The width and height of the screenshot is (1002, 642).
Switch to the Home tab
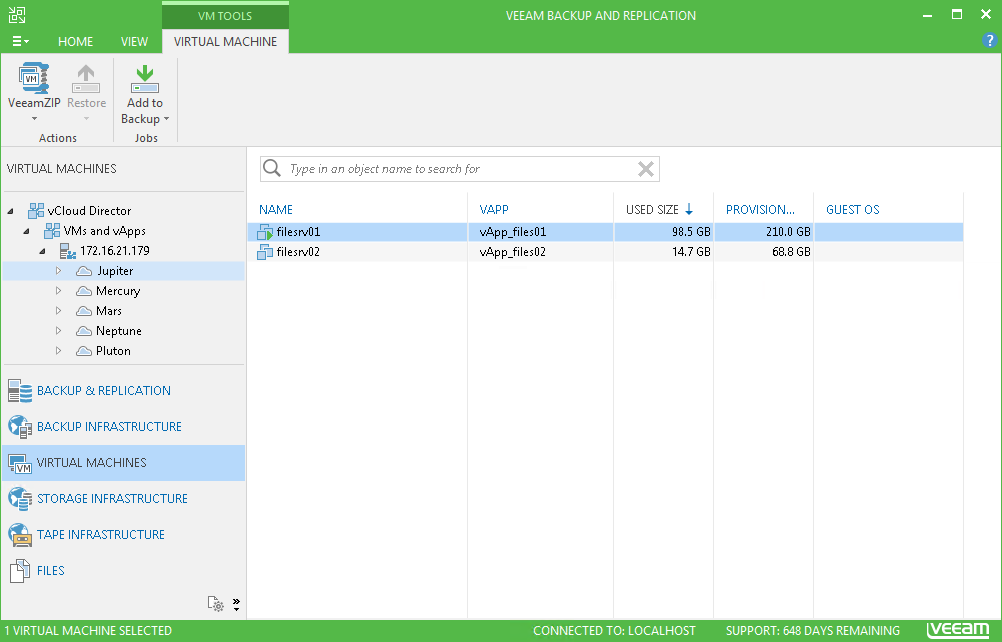75,42
